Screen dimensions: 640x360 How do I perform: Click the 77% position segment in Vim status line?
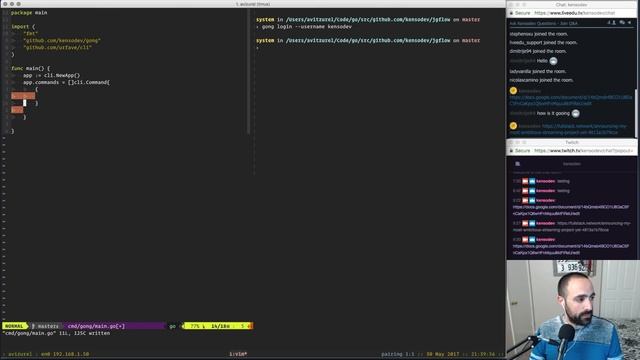point(195,326)
